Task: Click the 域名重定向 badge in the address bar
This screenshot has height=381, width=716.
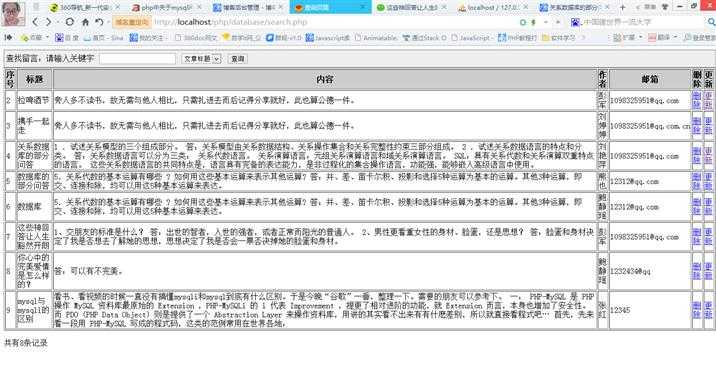Action: [x=132, y=22]
